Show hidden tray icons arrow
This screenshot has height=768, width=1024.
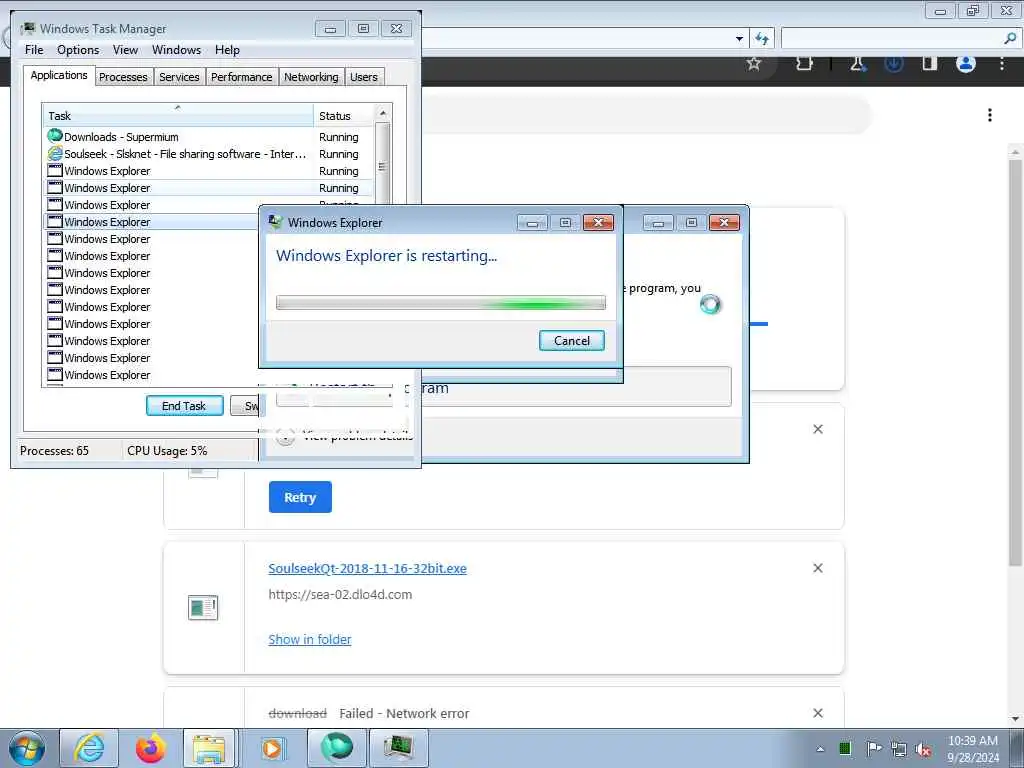point(820,749)
